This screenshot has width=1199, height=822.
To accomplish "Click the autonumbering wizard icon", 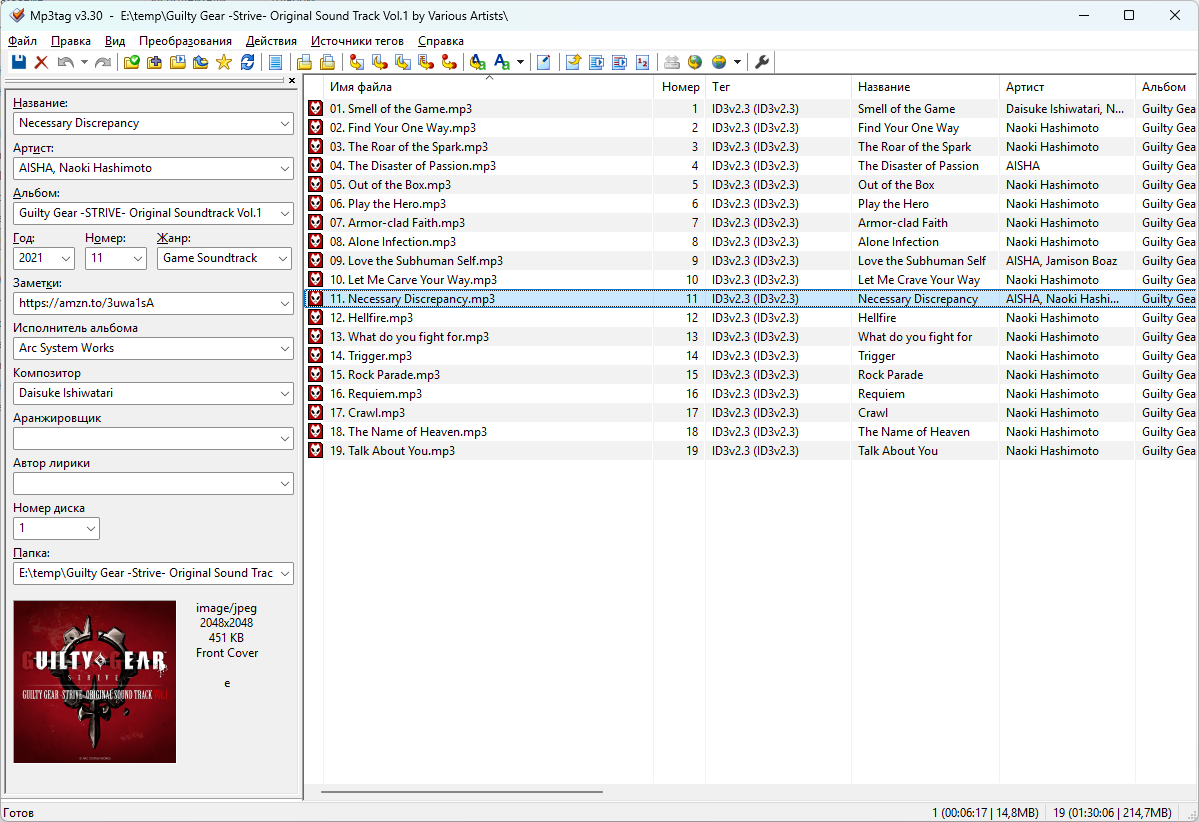I will pos(642,63).
